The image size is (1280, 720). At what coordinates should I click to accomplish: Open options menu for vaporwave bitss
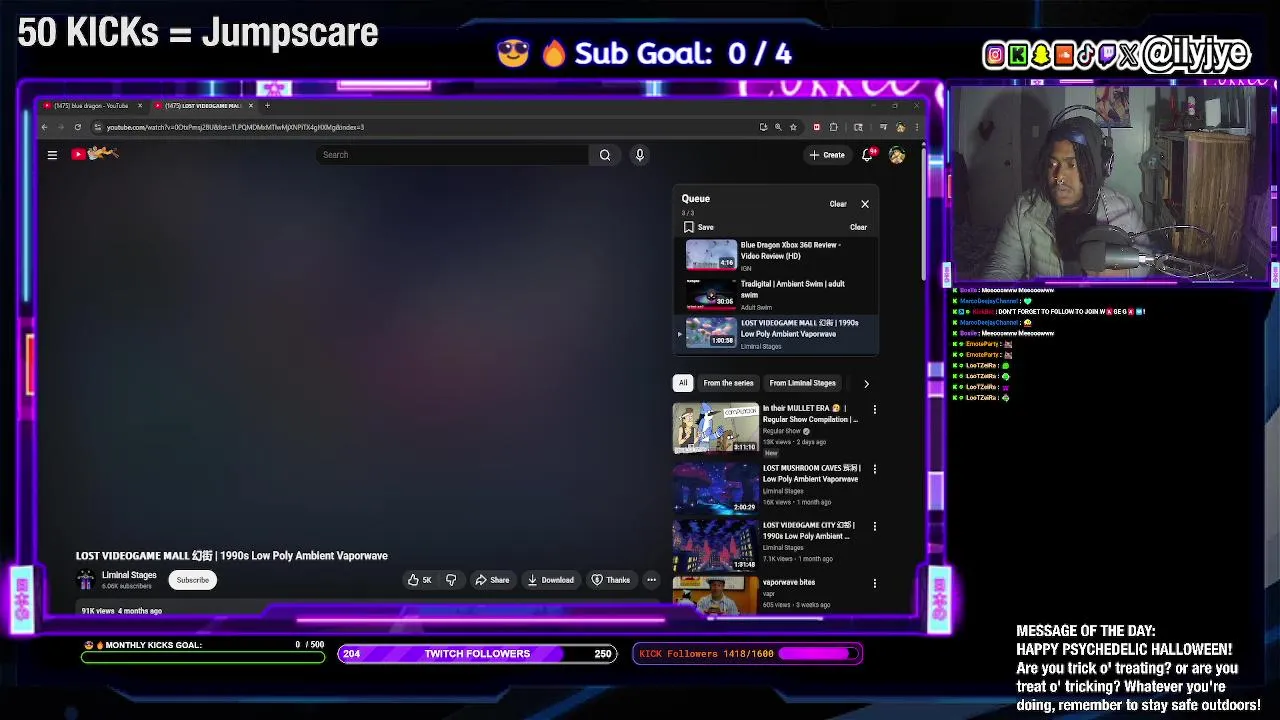(875, 583)
